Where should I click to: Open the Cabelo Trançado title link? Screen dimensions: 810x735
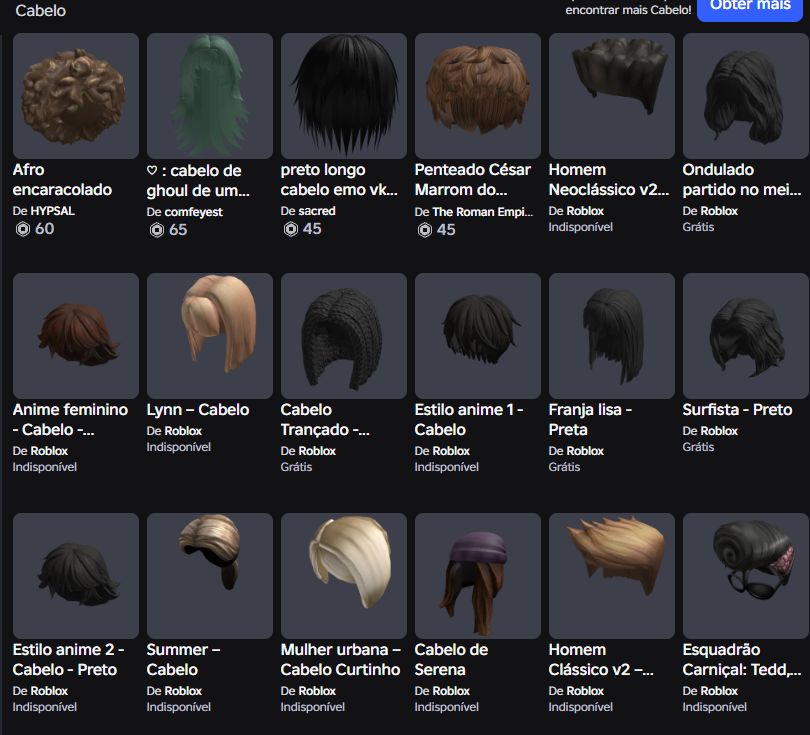(325, 419)
